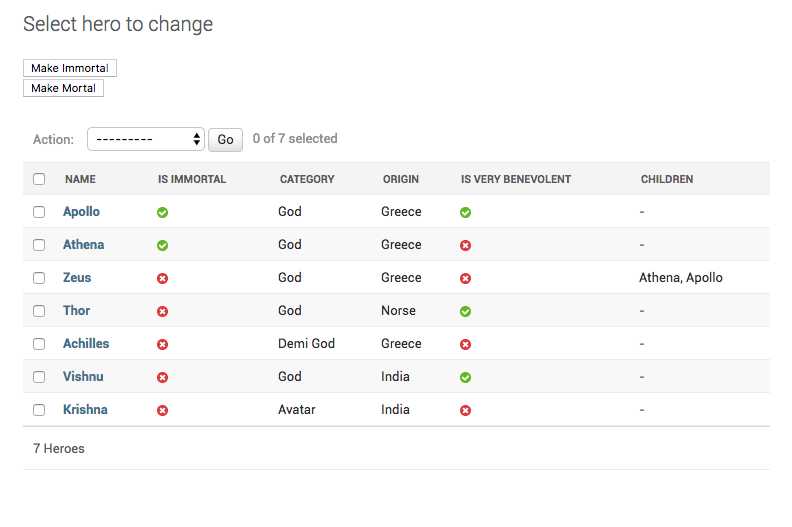The width and height of the screenshot is (792, 527).
Task: Click the Make Mortal button
Action: pos(63,88)
